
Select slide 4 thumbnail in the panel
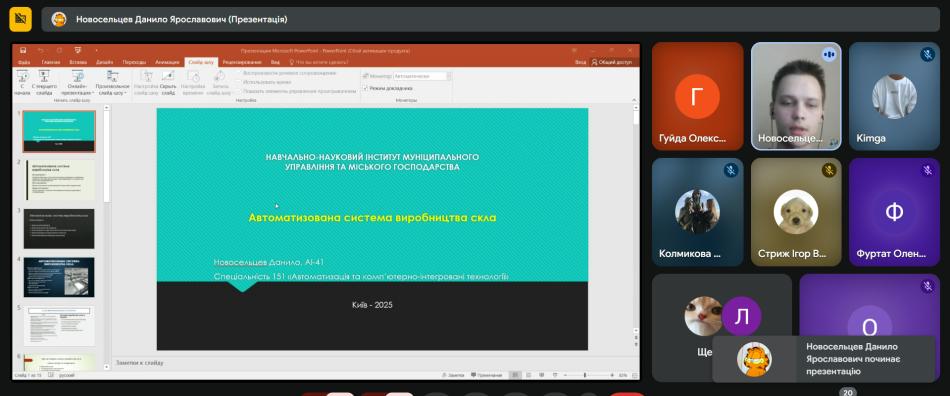tap(59, 277)
